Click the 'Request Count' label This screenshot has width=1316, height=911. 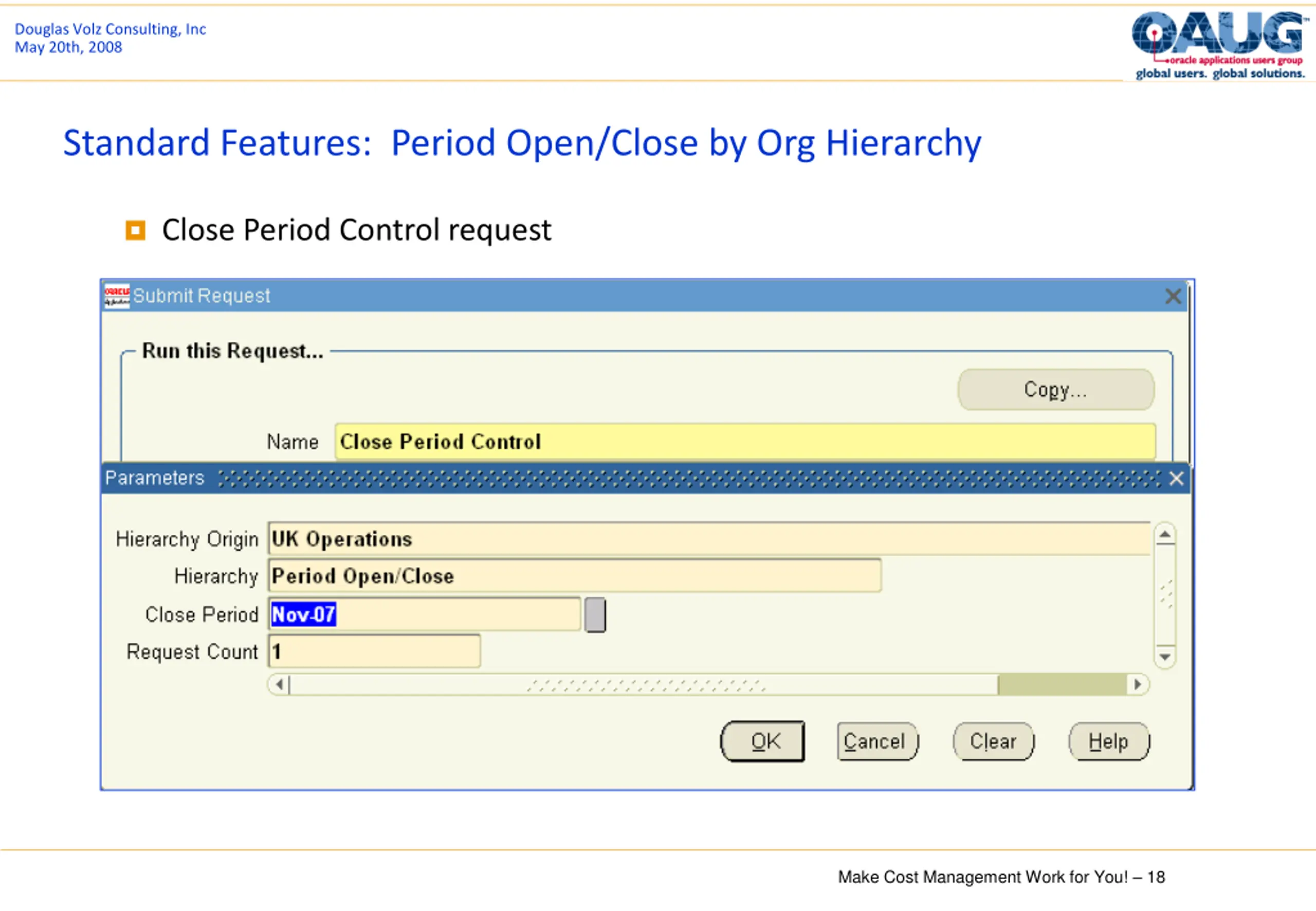pos(192,651)
